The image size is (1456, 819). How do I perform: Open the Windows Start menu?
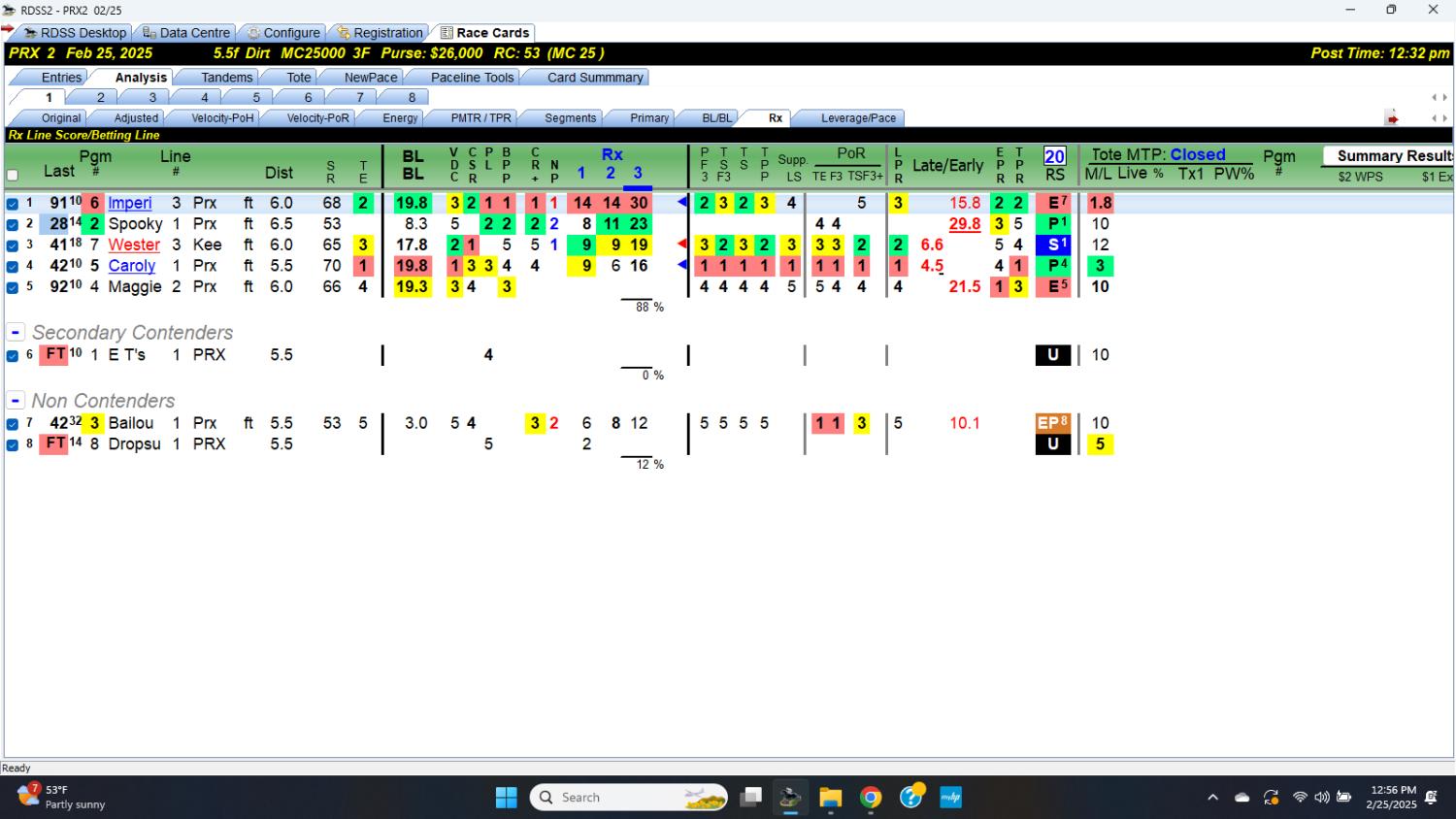[507, 798]
